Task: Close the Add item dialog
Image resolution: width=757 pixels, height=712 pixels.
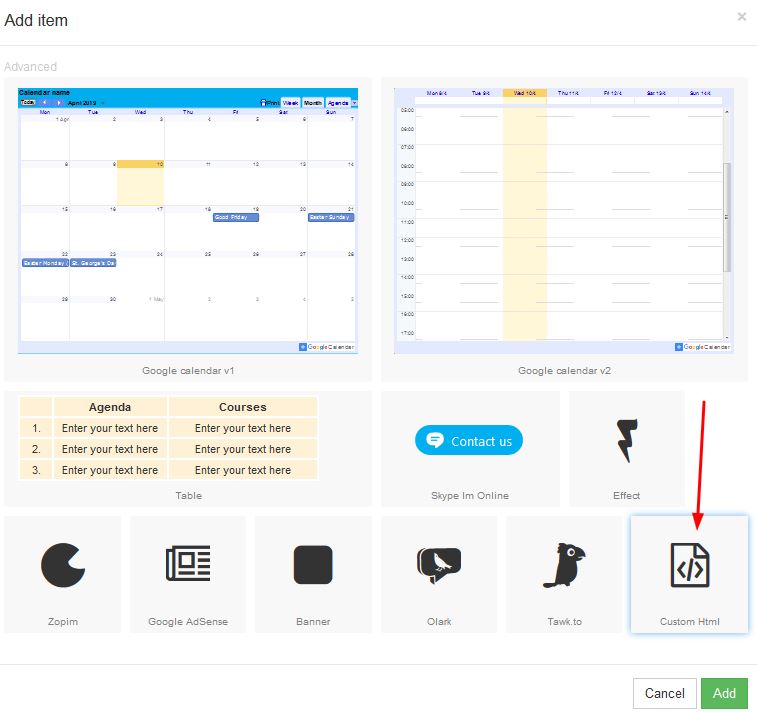Action: pyautogui.click(x=741, y=17)
